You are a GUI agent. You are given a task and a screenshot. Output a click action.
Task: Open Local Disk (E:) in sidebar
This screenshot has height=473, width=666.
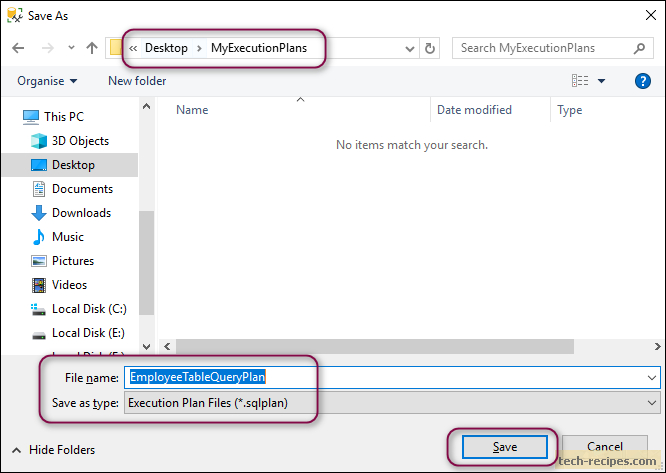click(x=88, y=333)
